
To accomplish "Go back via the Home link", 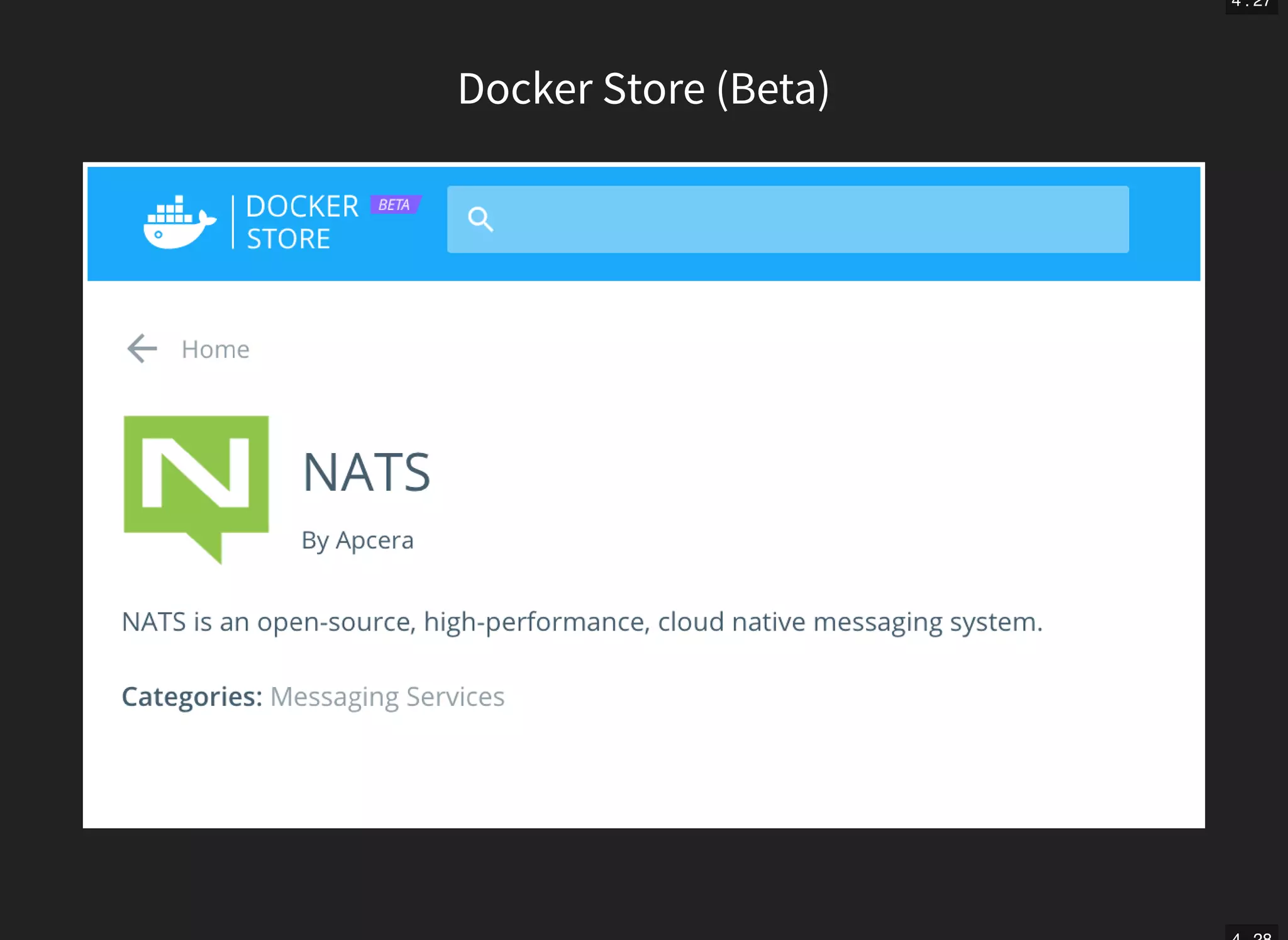I will click(215, 349).
